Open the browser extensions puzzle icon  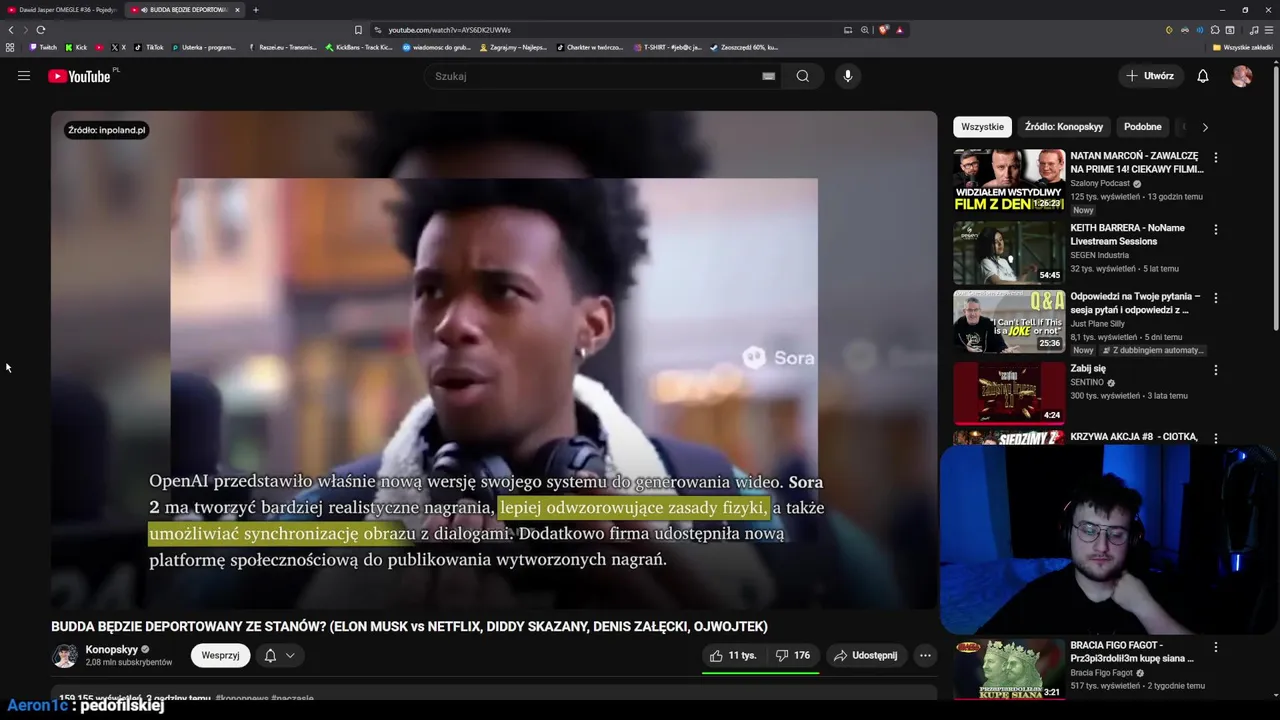(1215, 30)
